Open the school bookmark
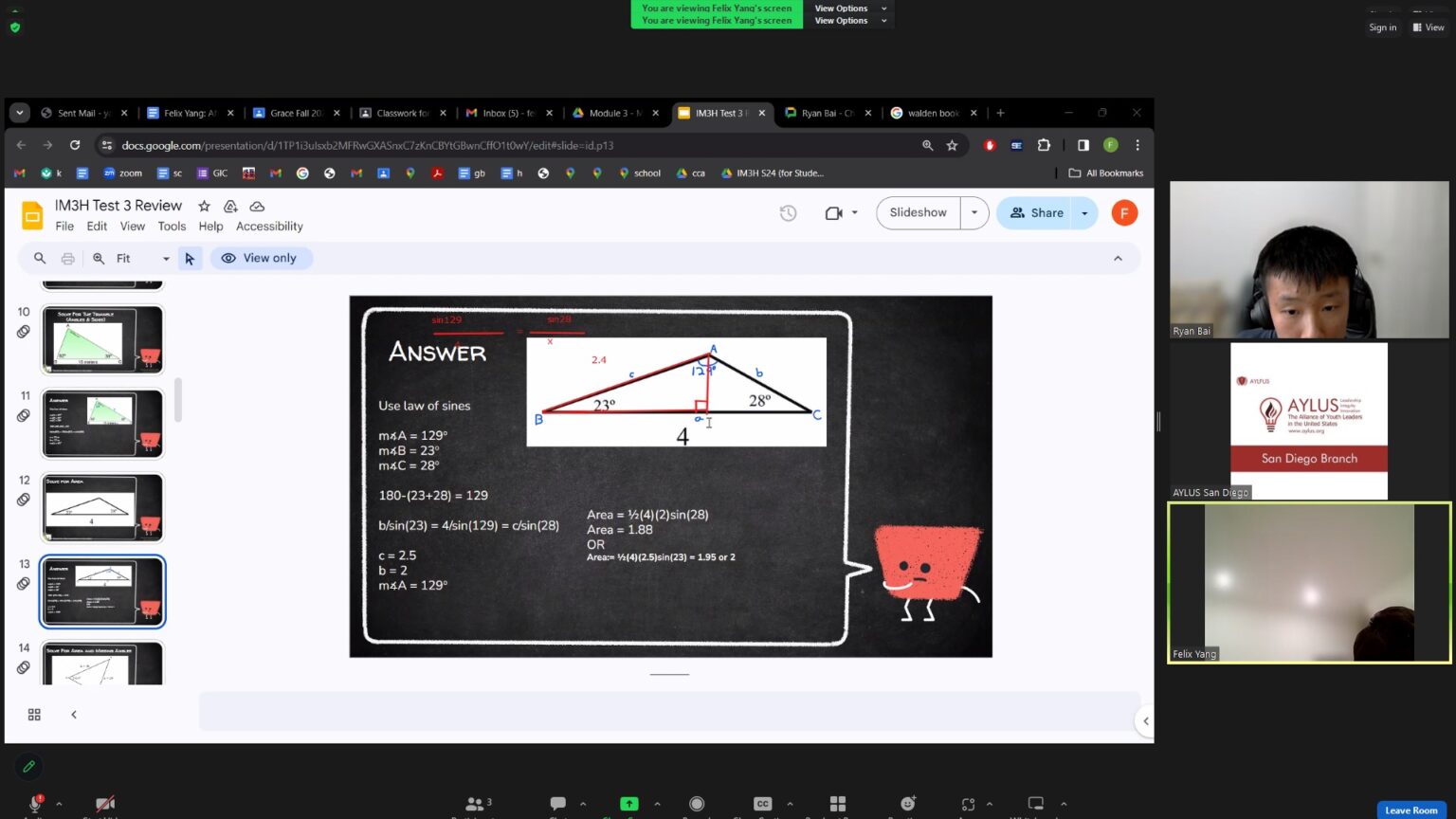Screen dimensions: 1456x819 640,173
